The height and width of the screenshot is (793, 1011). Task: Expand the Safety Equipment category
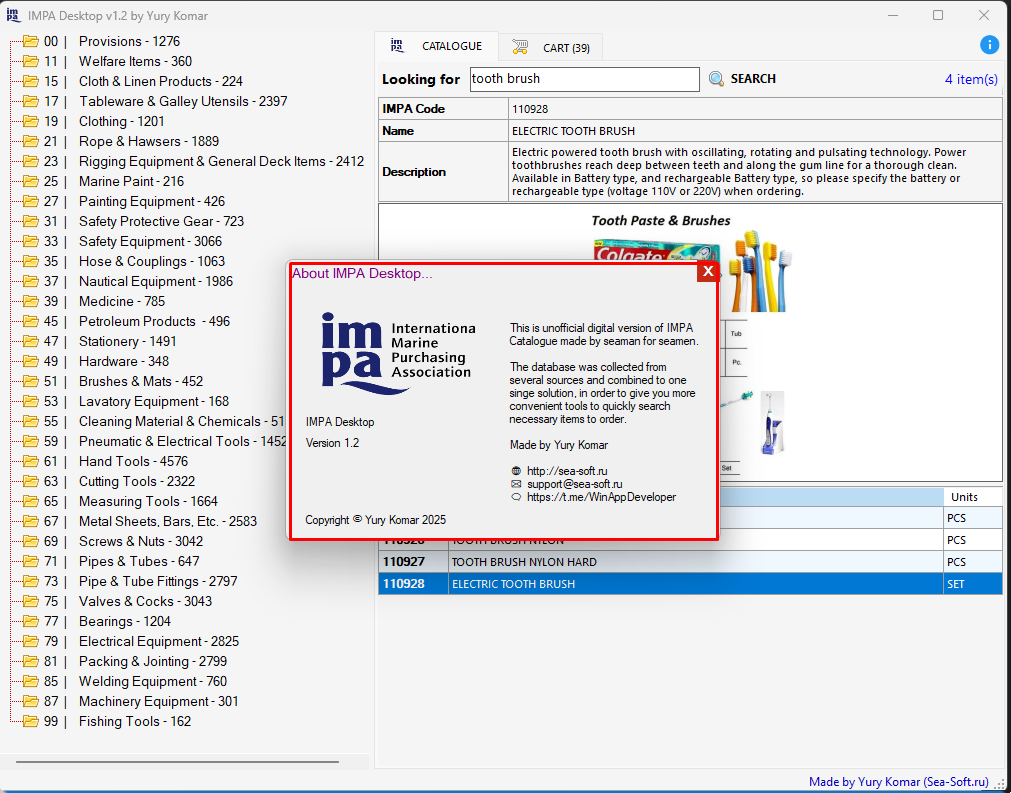pyautogui.click(x=150, y=241)
